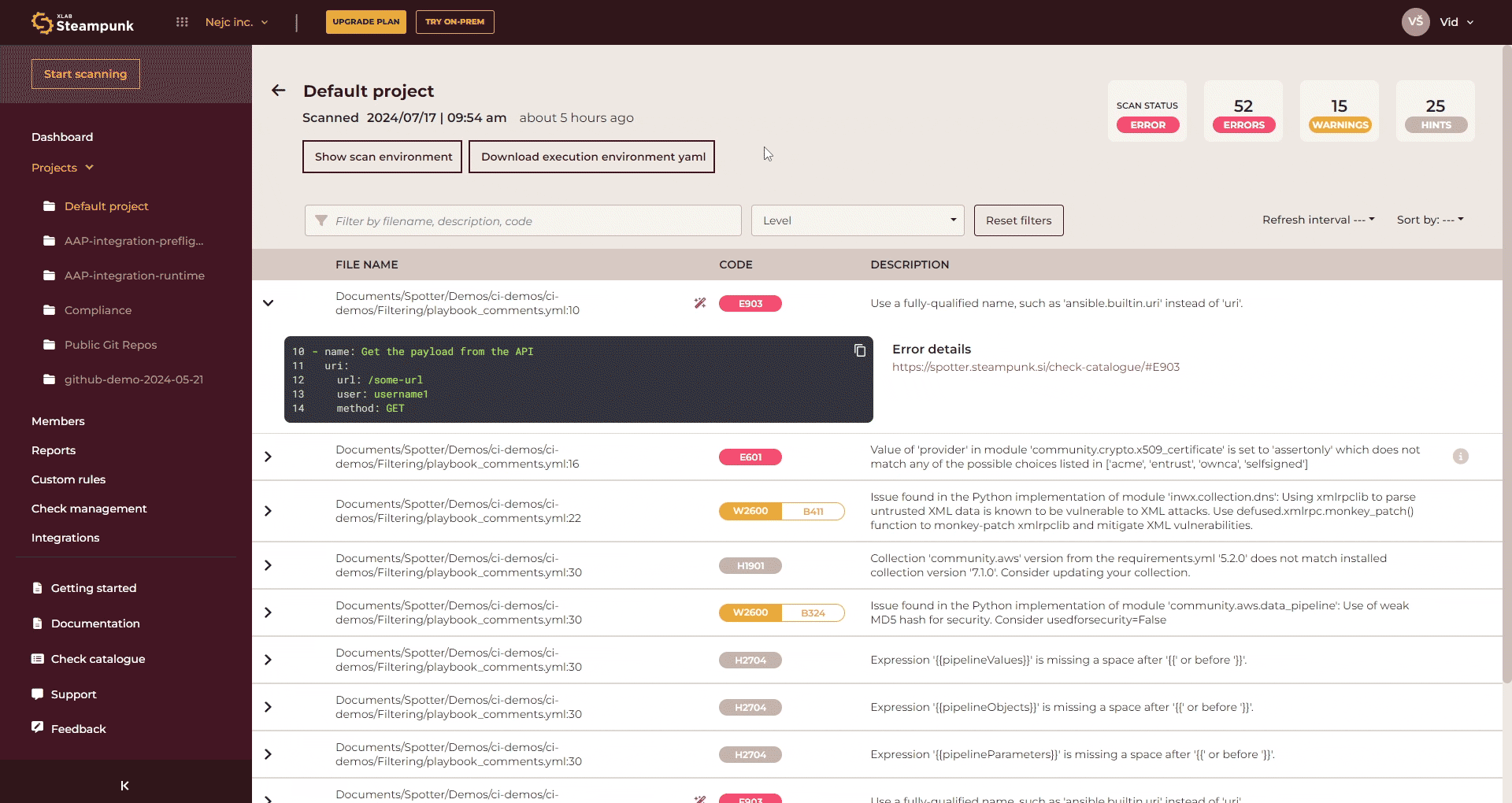This screenshot has height=803, width=1512.
Task: Open the E903 check catalogue link
Action: (x=1035, y=367)
